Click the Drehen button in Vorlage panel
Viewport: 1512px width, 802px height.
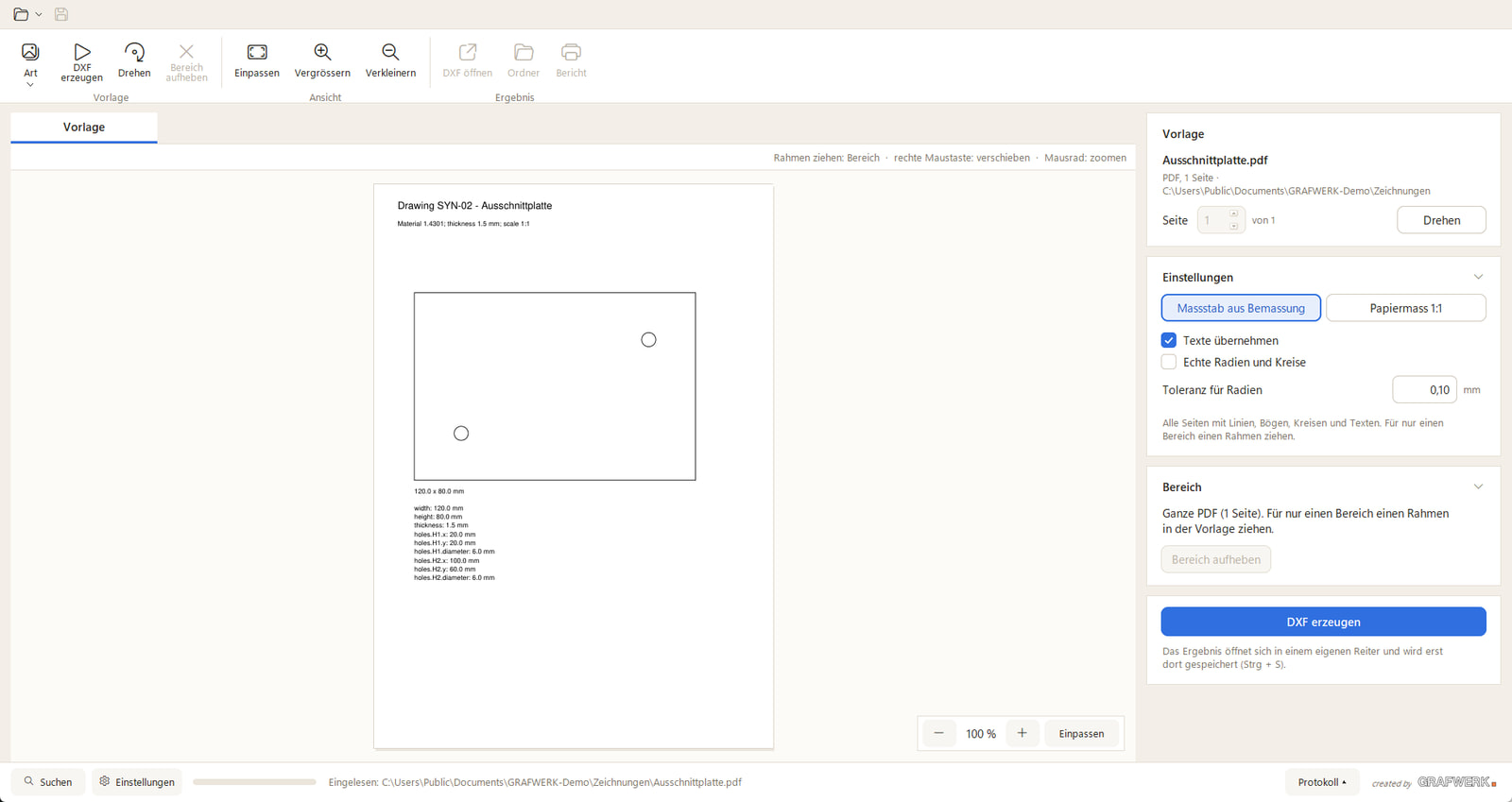(1441, 220)
